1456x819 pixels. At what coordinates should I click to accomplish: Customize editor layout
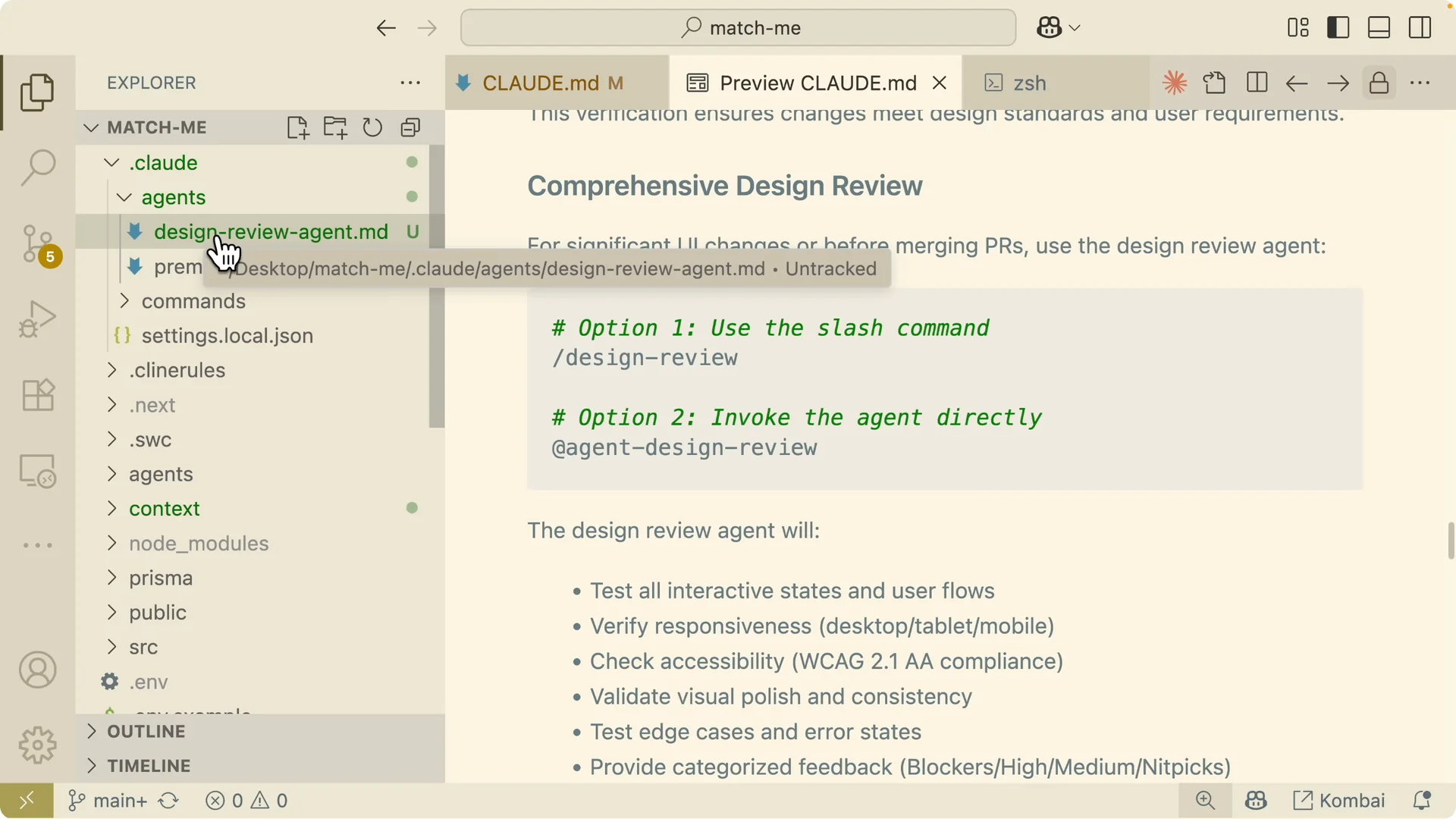pos(1298,28)
